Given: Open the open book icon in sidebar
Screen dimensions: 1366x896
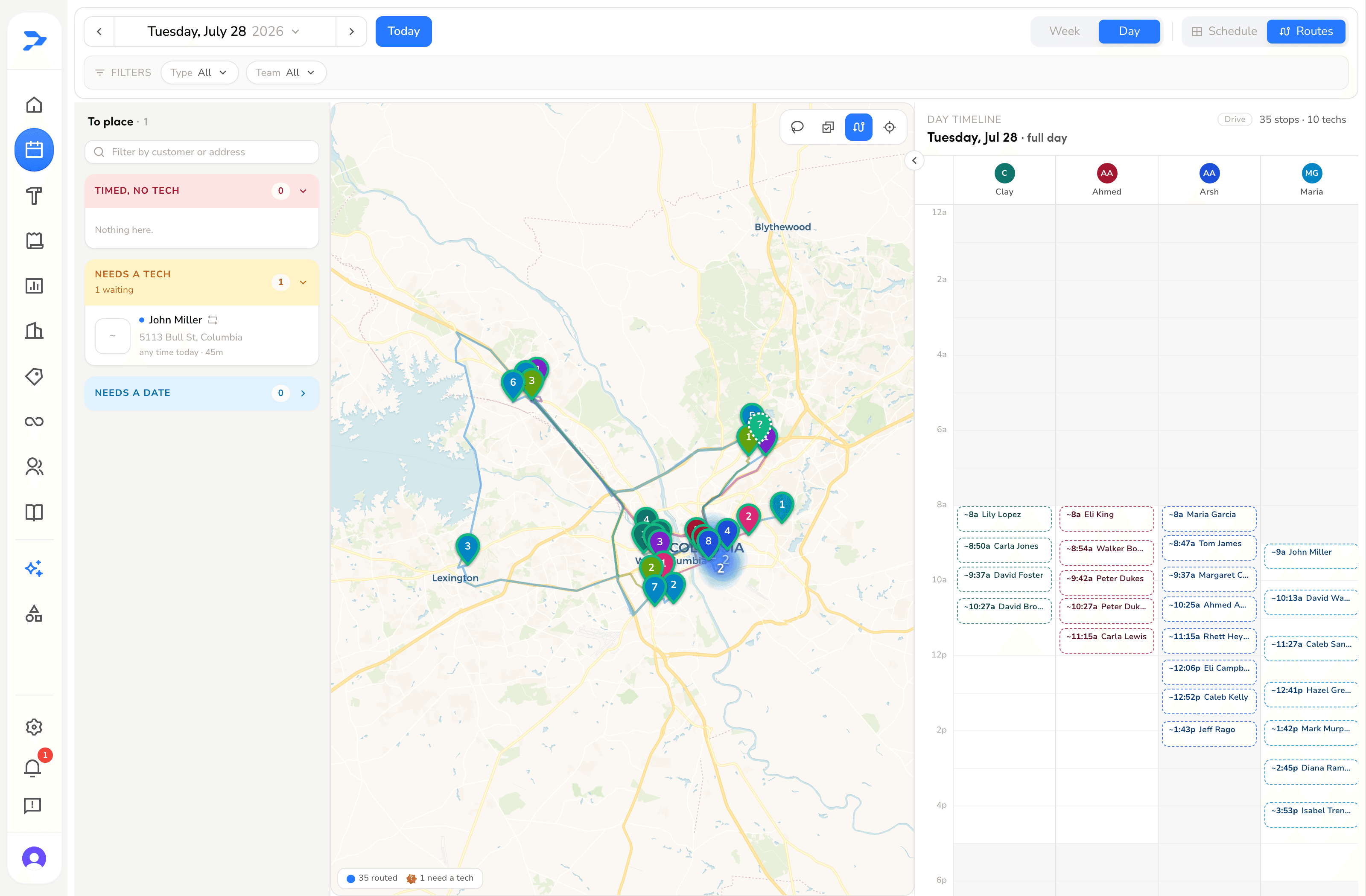Looking at the screenshot, I should pos(34,512).
